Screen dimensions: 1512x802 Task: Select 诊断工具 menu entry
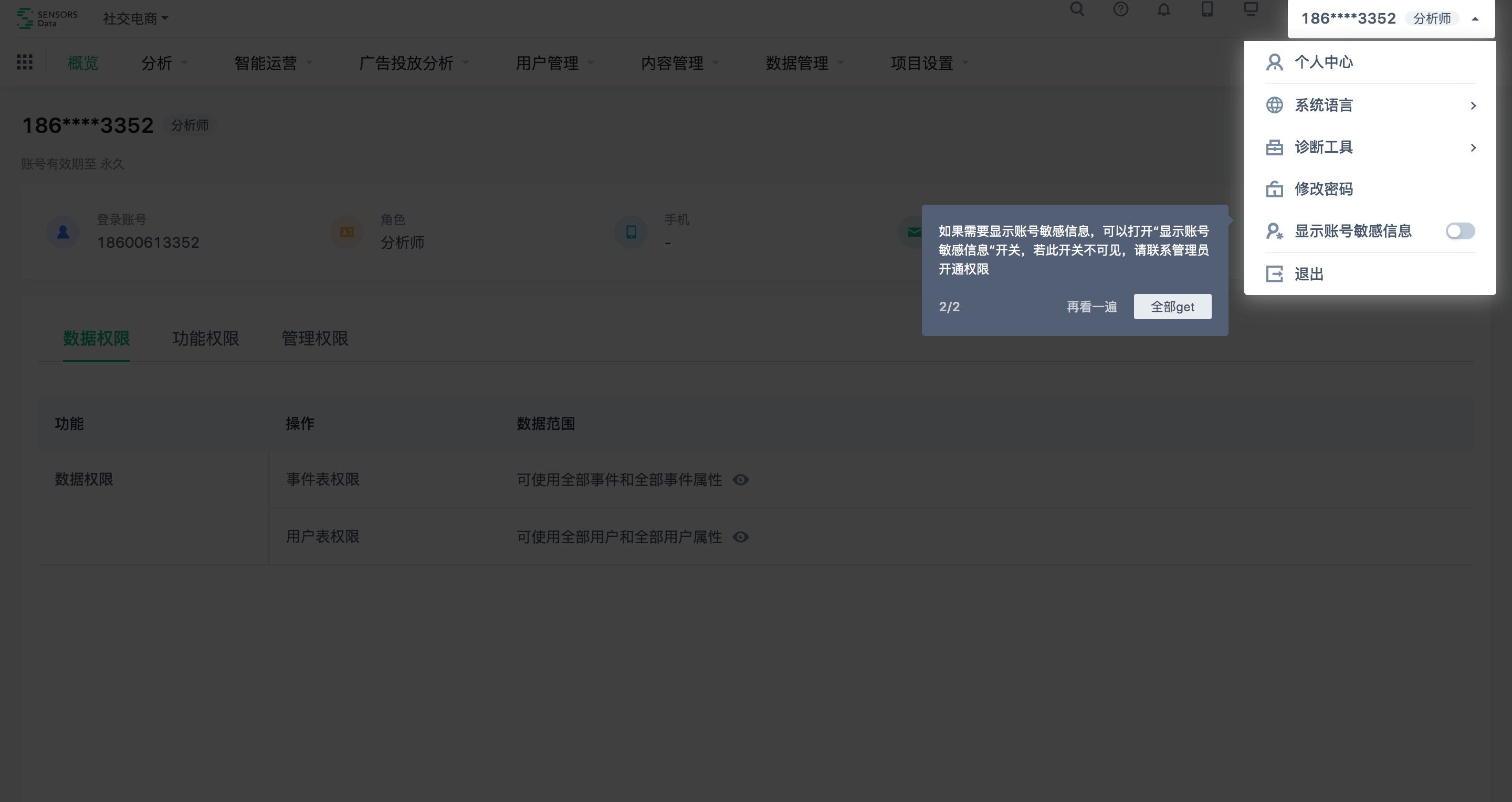[1369, 147]
